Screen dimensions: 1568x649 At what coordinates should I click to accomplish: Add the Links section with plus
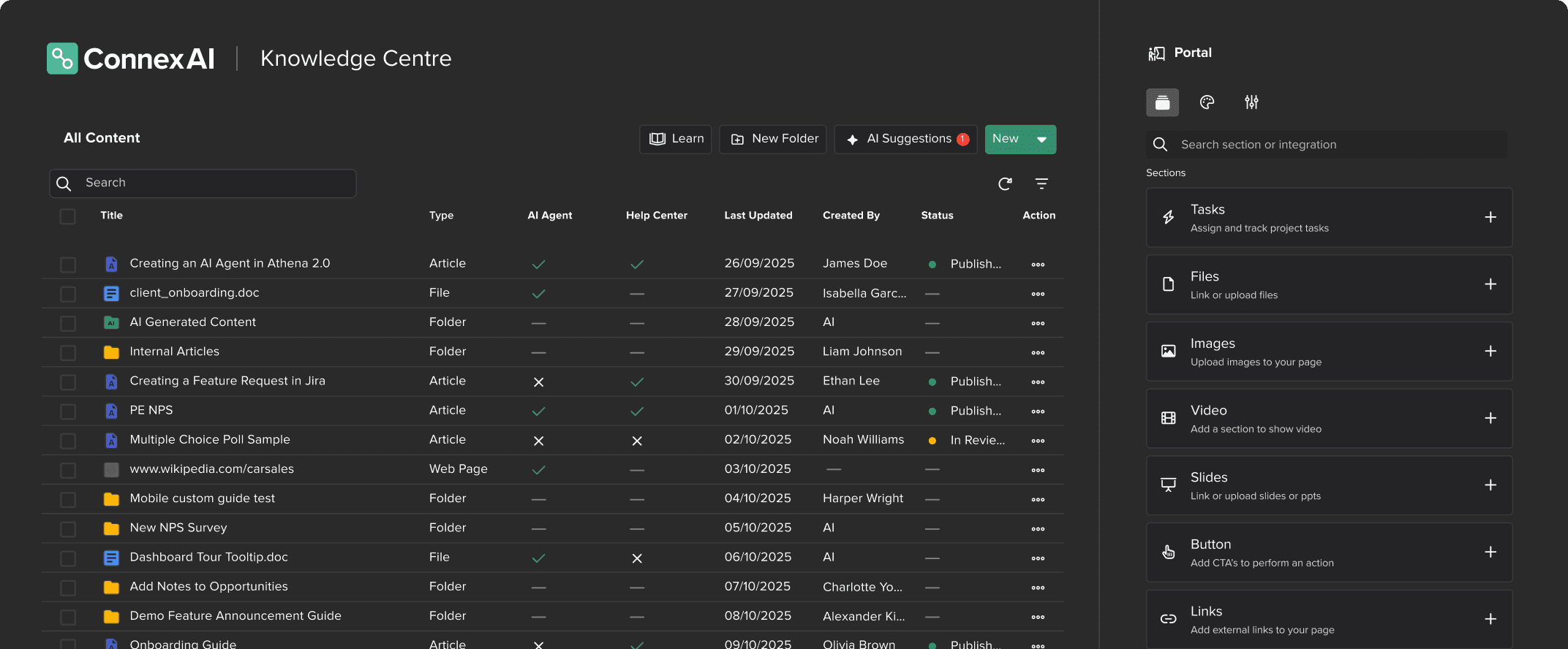[1490, 619]
